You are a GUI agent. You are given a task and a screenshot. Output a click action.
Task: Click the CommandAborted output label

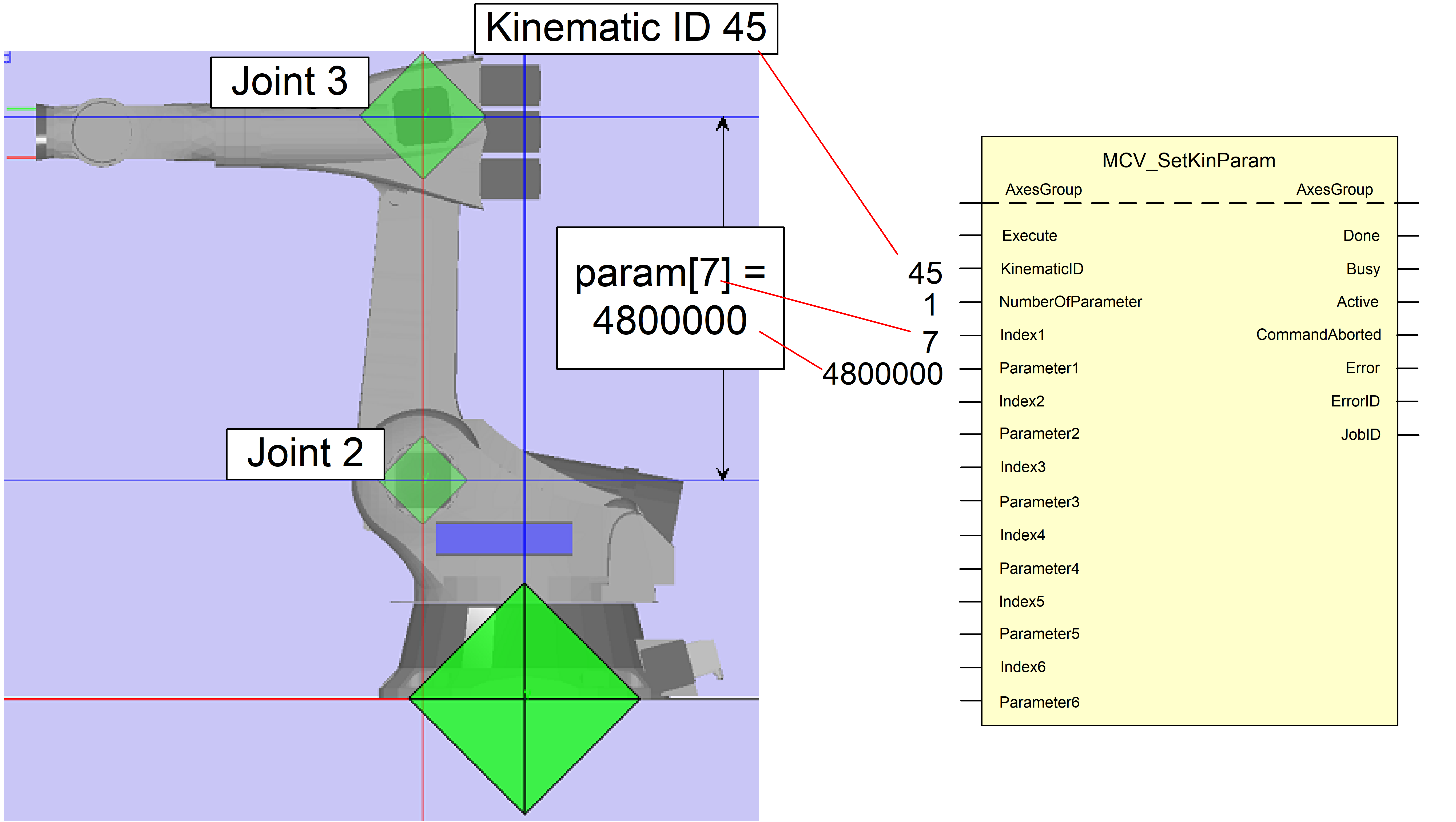[x=1318, y=334]
